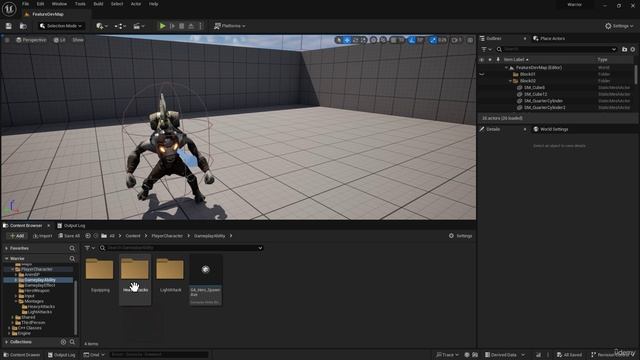This screenshot has width=640, height=360.
Task: Click Save All in Content Browser
Action: point(69,236)
